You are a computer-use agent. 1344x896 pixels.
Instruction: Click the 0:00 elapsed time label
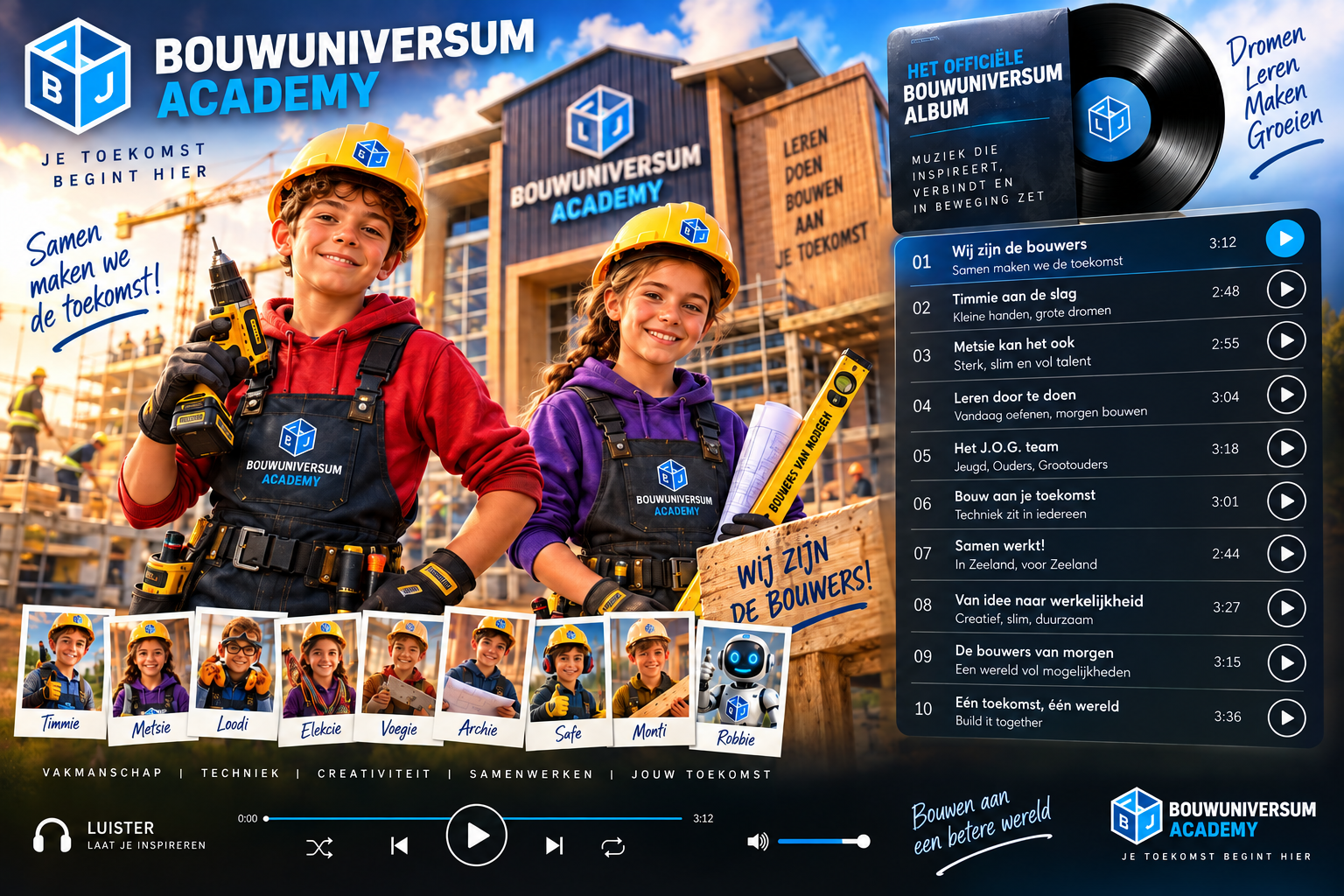pos(248,819)
